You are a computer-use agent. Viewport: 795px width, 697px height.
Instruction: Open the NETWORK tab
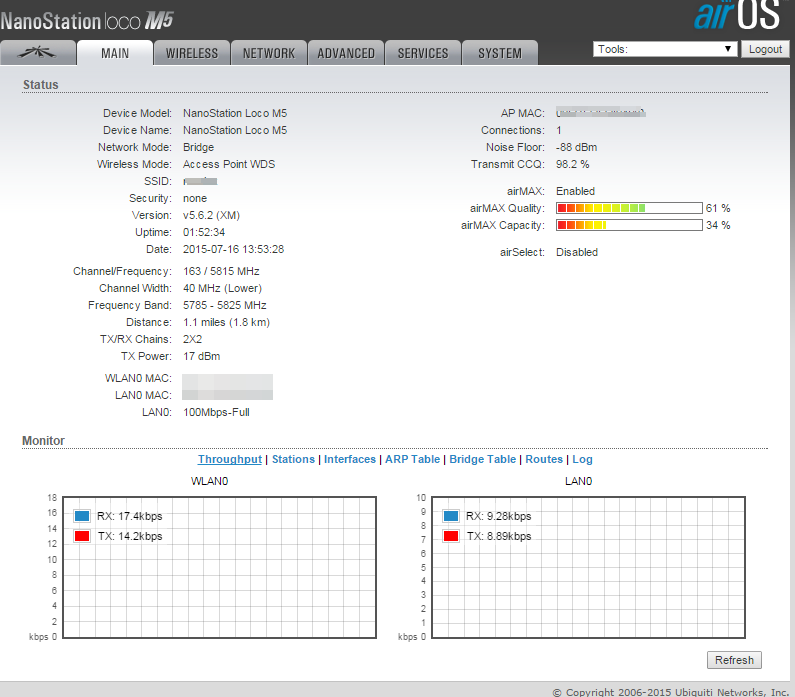click(269, 53)
